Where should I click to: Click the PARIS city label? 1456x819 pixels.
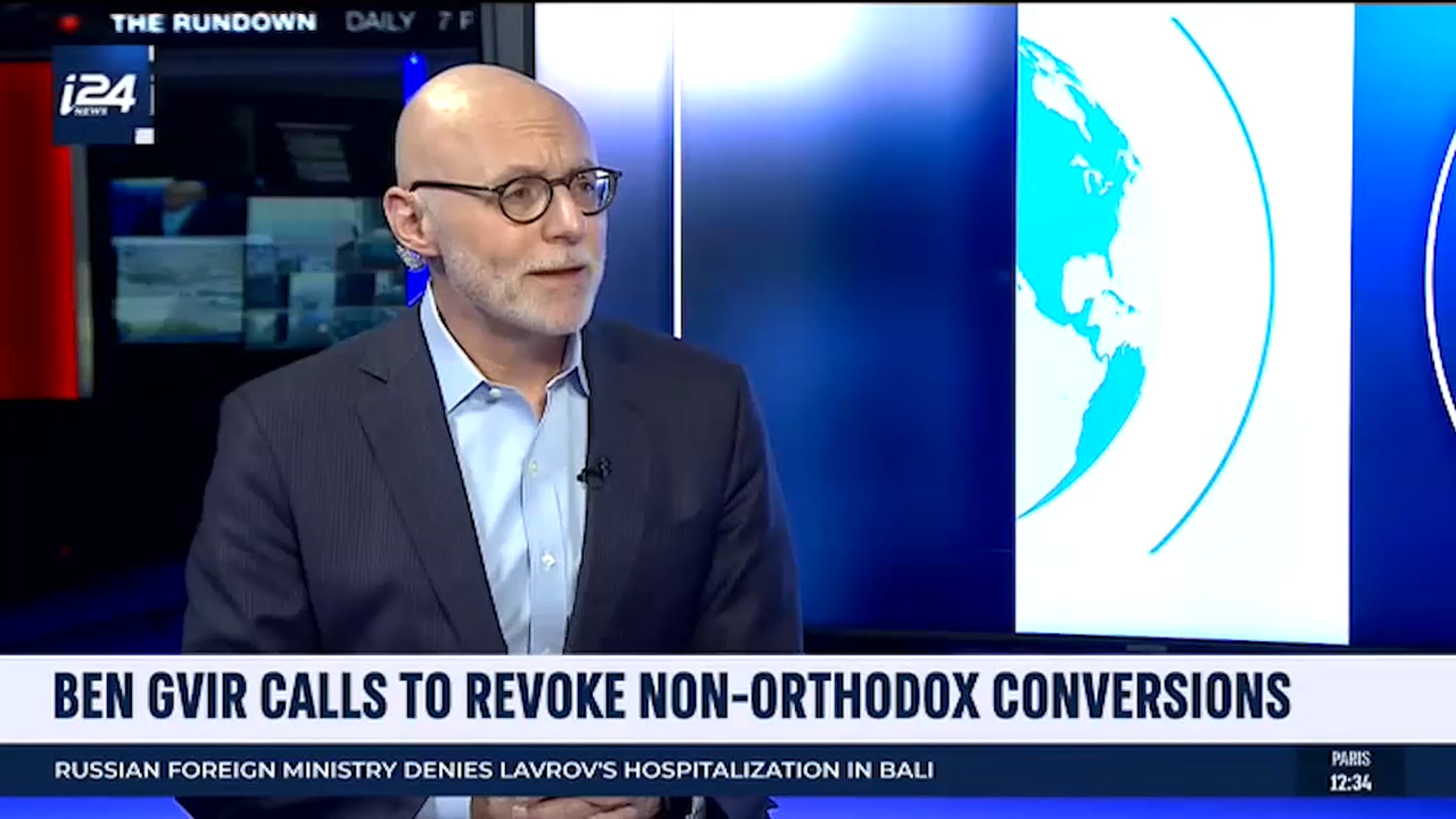tap(1350, 758)
